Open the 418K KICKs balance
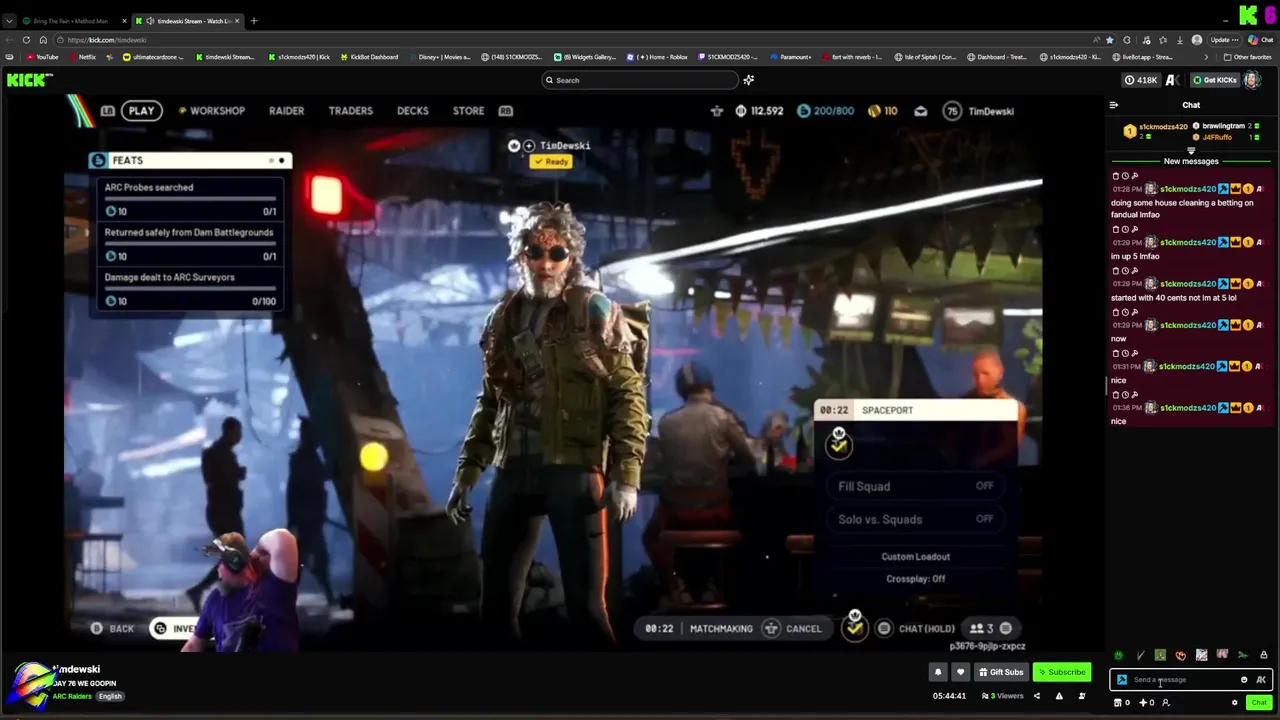 (1141, 80)
